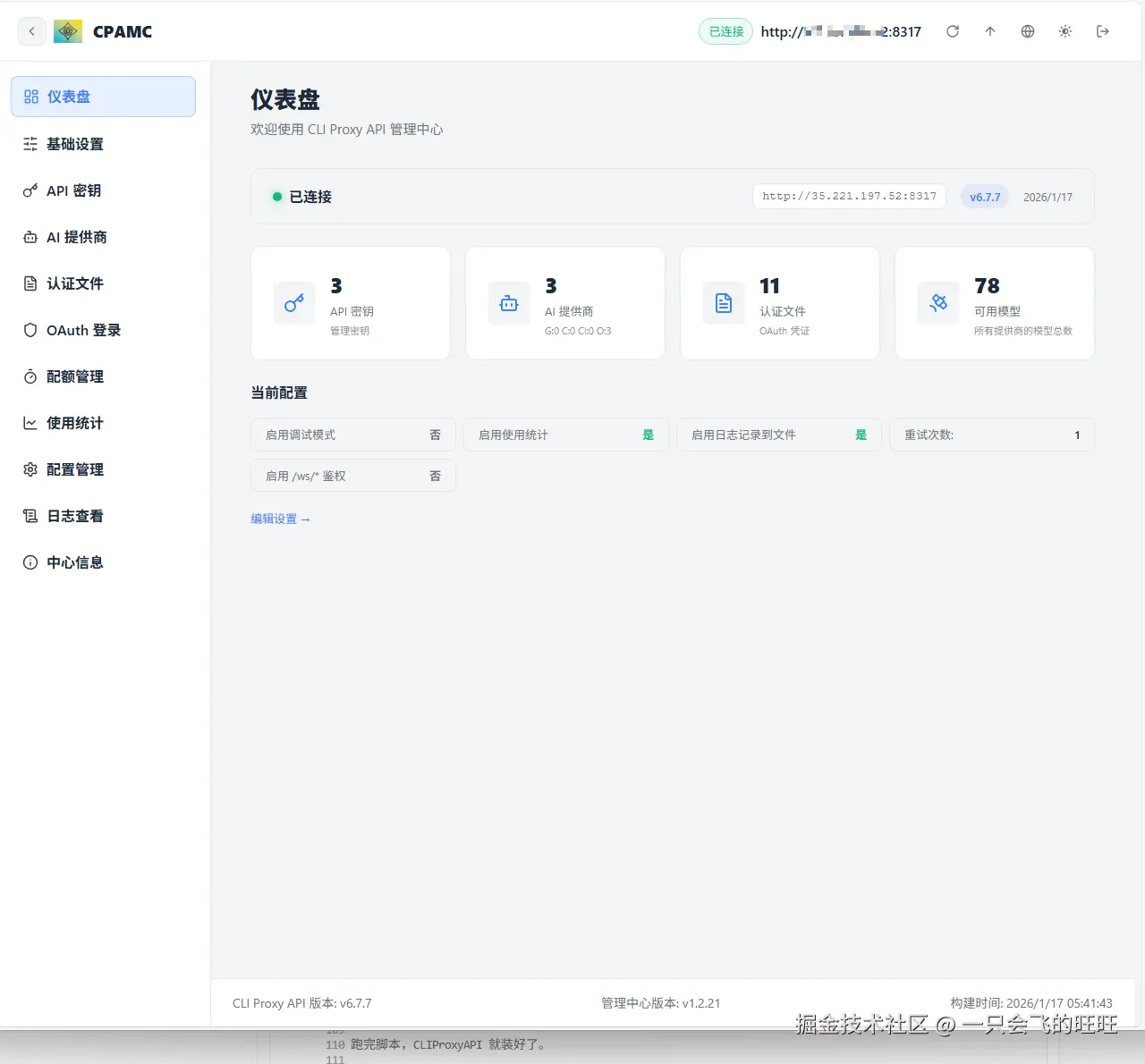Viewport: 1145px width, 1064px height.
Task: Switch language with the globe icon
Action: pyautogui.click(x=1028, y=31)
